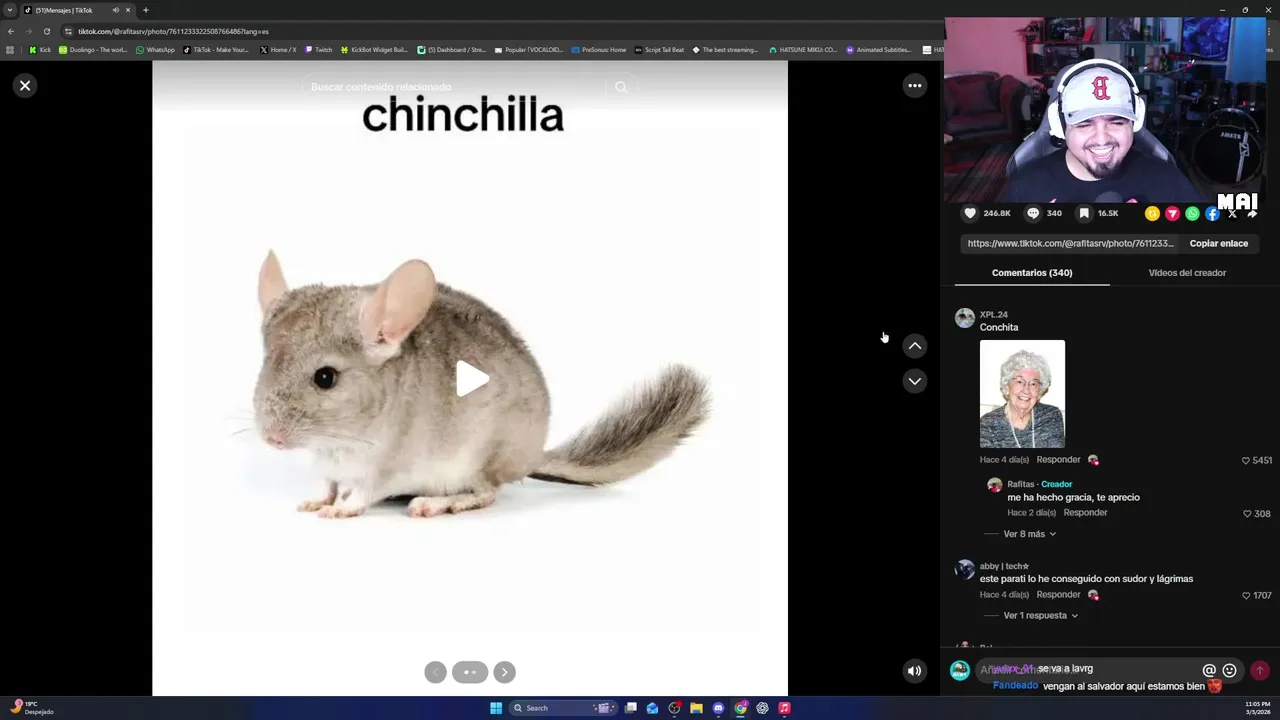
Task: Open the Conchita elderly woman comment image
Action: tap(1022, 394)
